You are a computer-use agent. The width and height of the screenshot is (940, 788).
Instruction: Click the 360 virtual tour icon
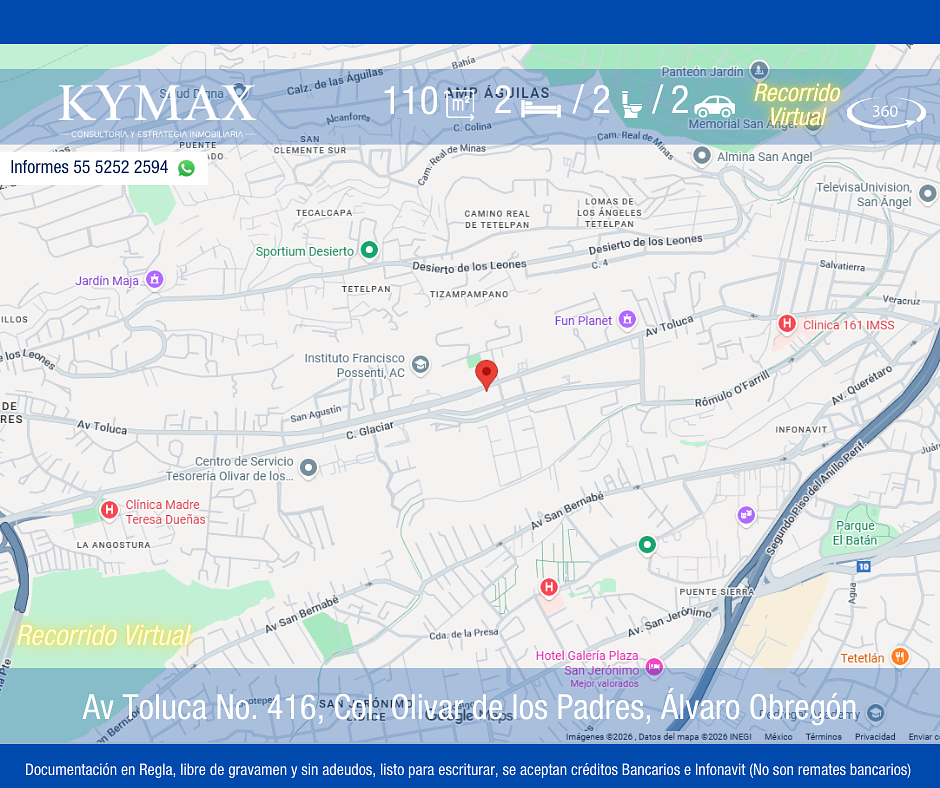click(885, 112)
